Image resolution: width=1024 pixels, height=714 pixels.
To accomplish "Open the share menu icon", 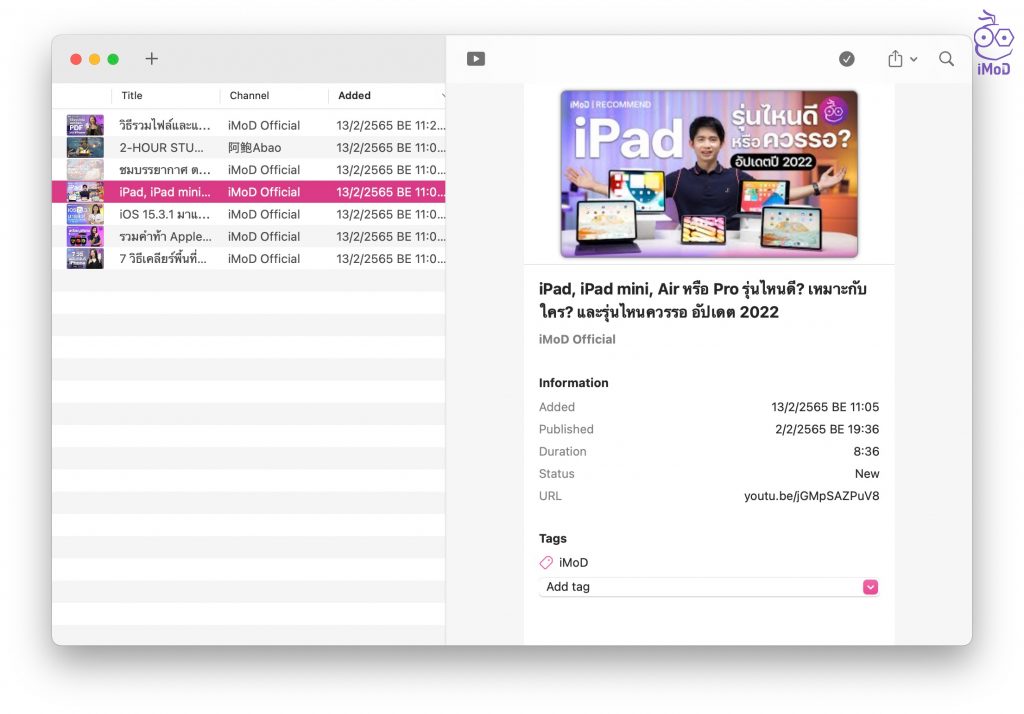I will coord(895,59).
